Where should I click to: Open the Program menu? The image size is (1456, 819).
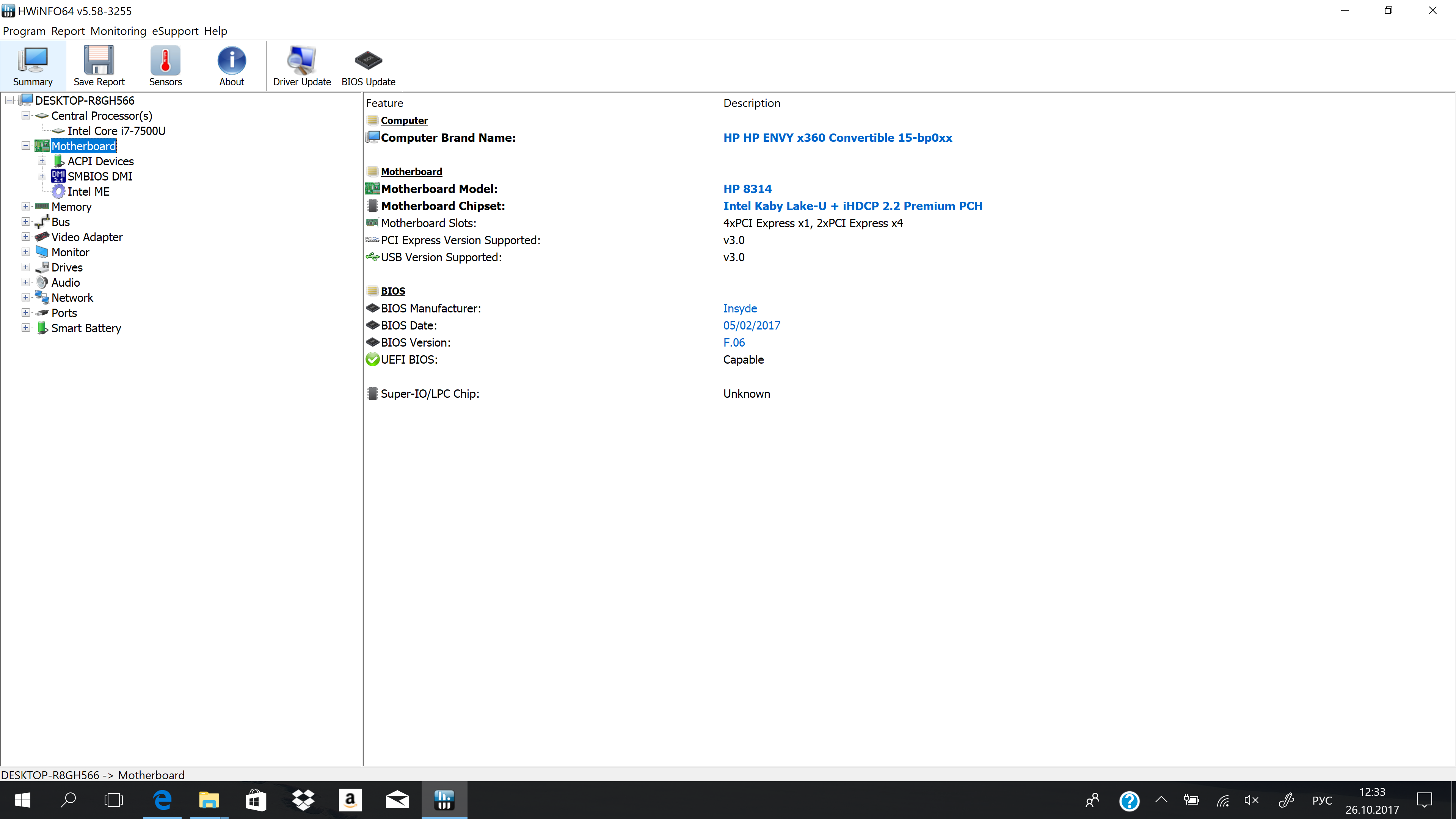(x=24, y=31)
